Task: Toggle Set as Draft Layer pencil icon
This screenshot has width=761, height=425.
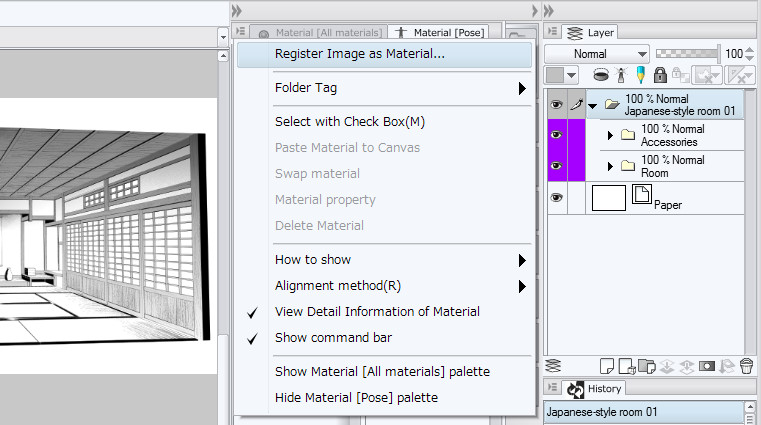Action: pyautogui.click(x=641, y=75)
